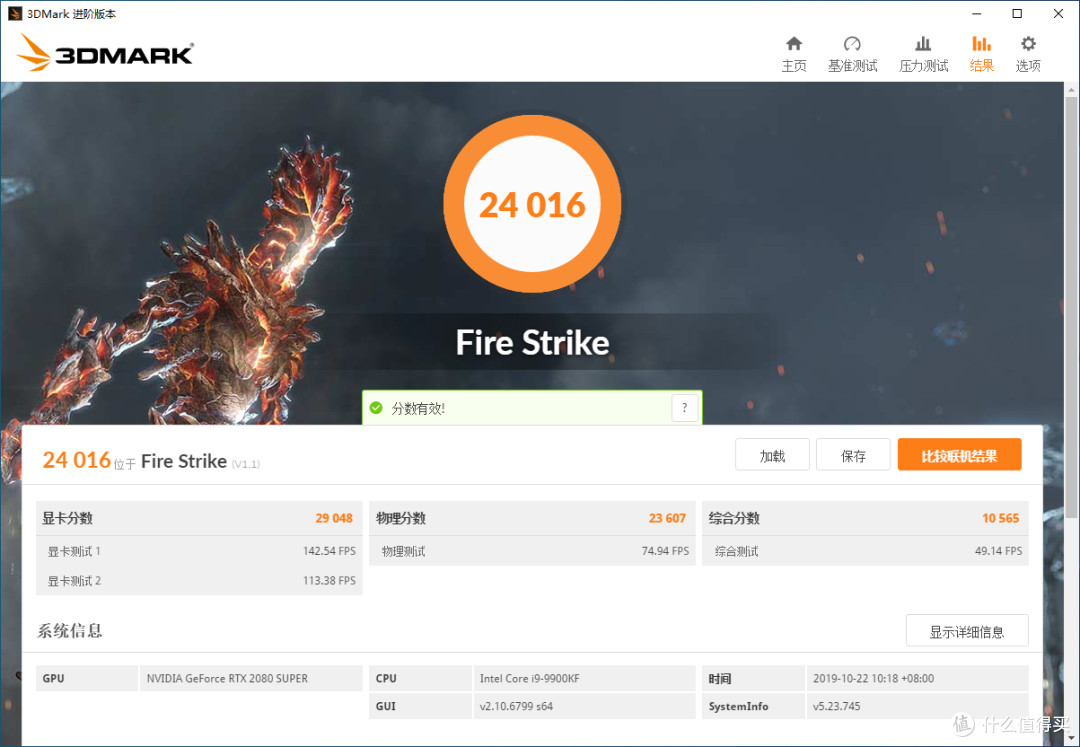Click combined score value 10 565

[x=1001, y=518]
